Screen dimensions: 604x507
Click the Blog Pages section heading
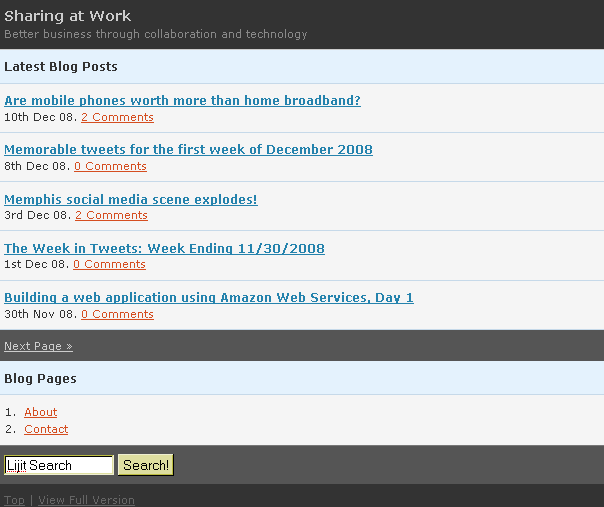40,379
